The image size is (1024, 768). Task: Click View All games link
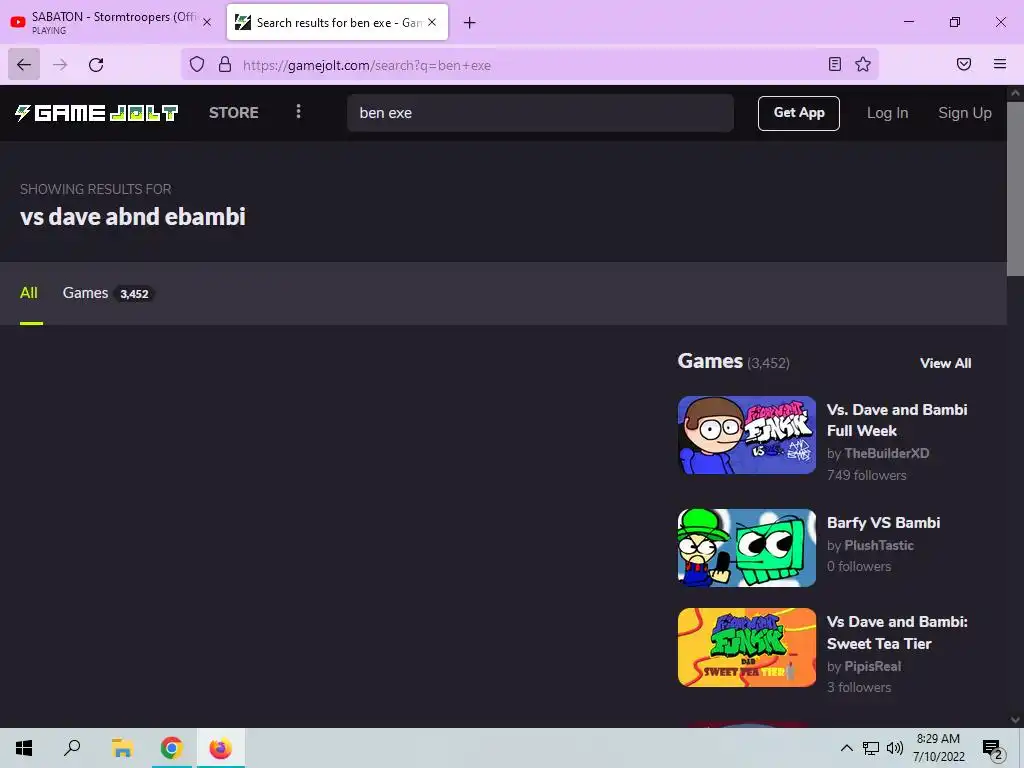[x=946, y=363]
